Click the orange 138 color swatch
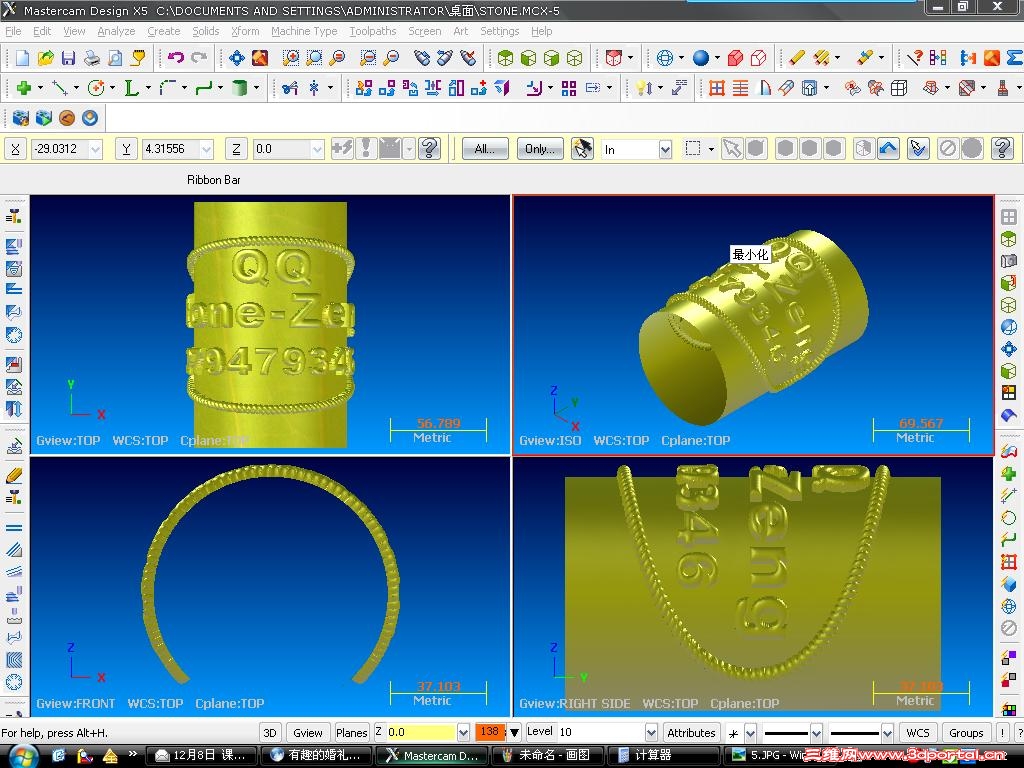1024x768 pixels. (x=490, y=732)
